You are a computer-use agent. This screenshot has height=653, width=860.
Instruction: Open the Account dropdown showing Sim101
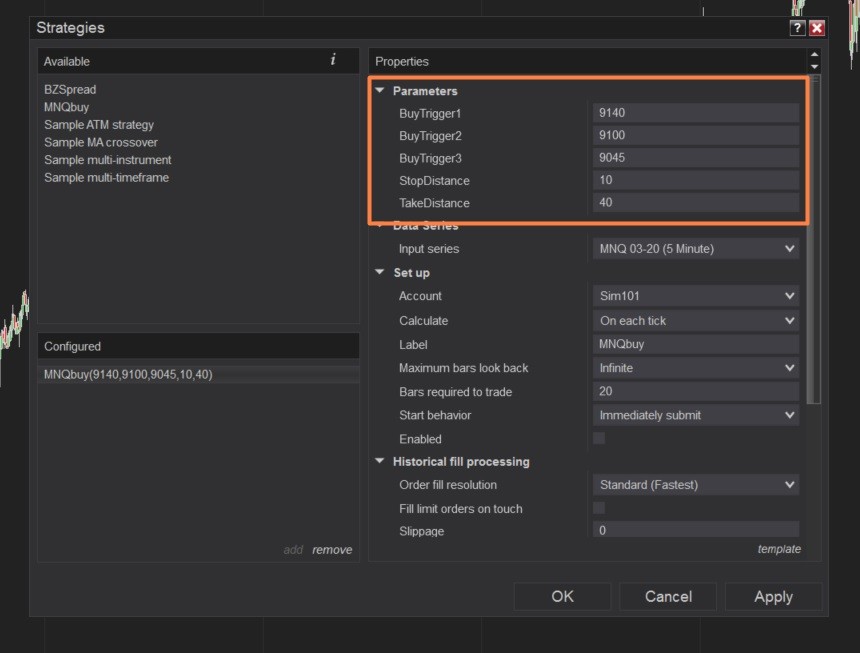tap(696, 296)
